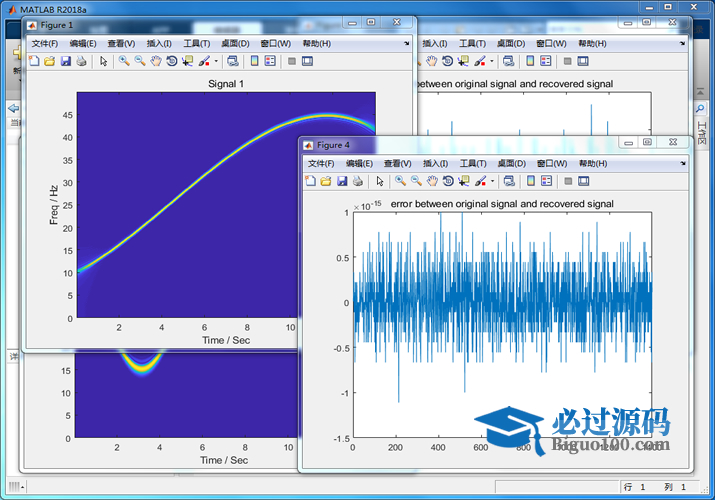Screen dimensions: 715x500
Task: Select the Pan hand tool in Figure 4
Action: coord(432,181)
